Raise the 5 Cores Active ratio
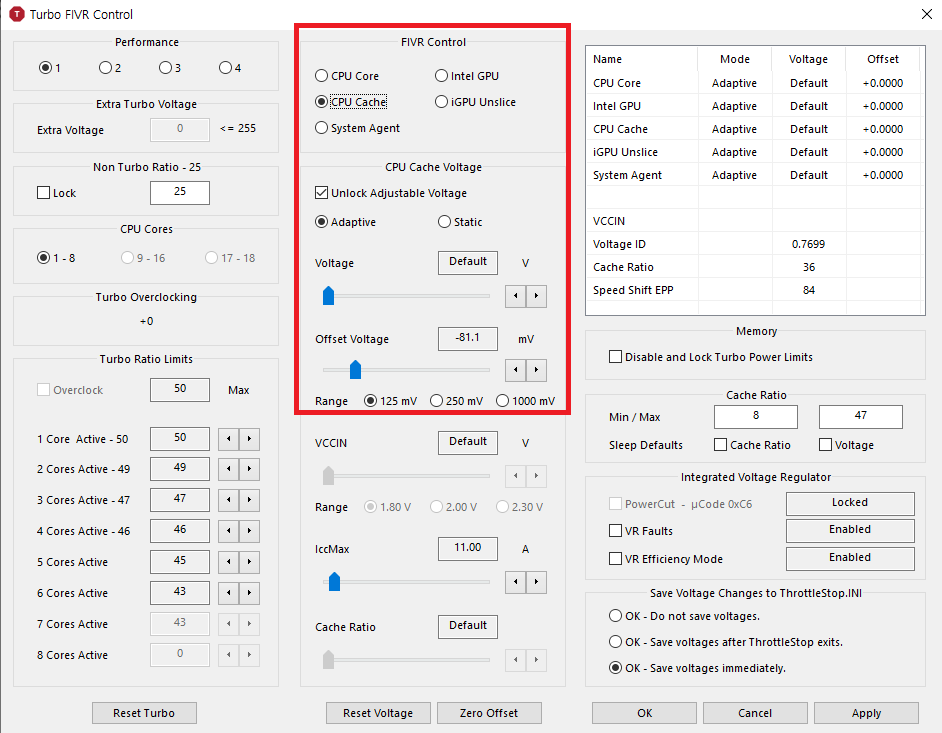This screenshot has height=733, width=942. click(x=249, y=562)
